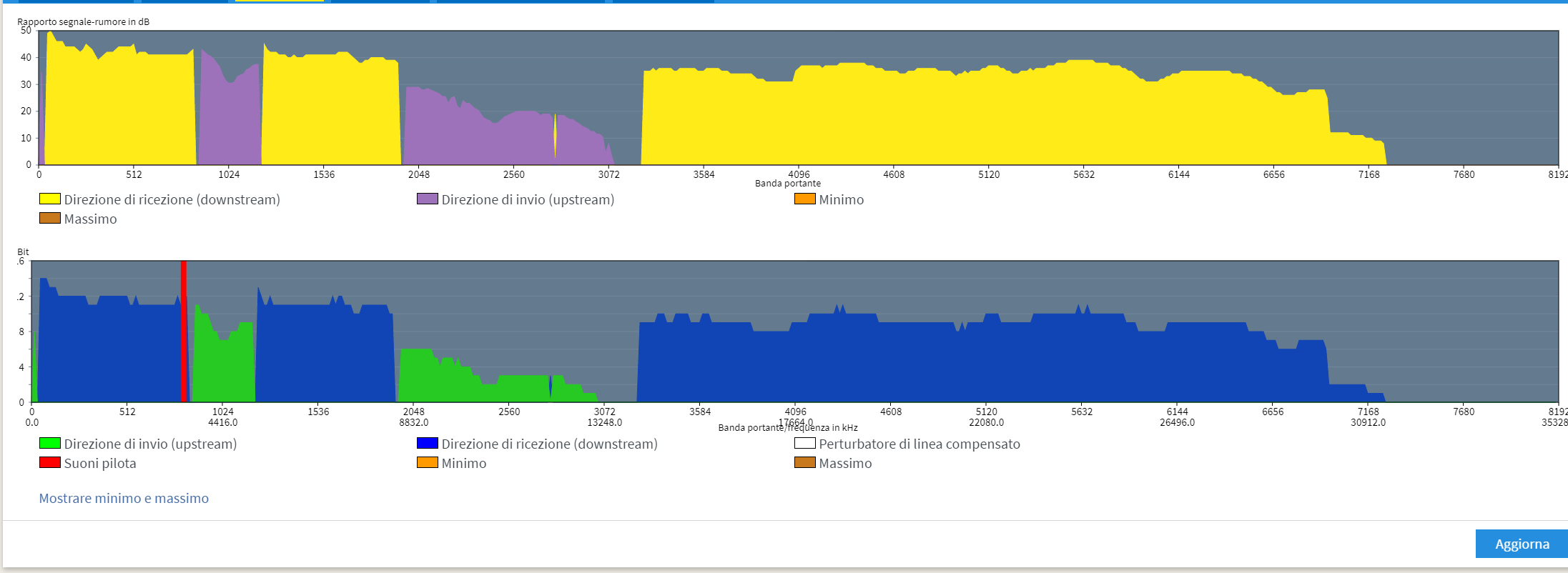Viewport: 1568px width, 573px height.
Task: Click green upstream swatch in Bit legend
Action: 50,443
